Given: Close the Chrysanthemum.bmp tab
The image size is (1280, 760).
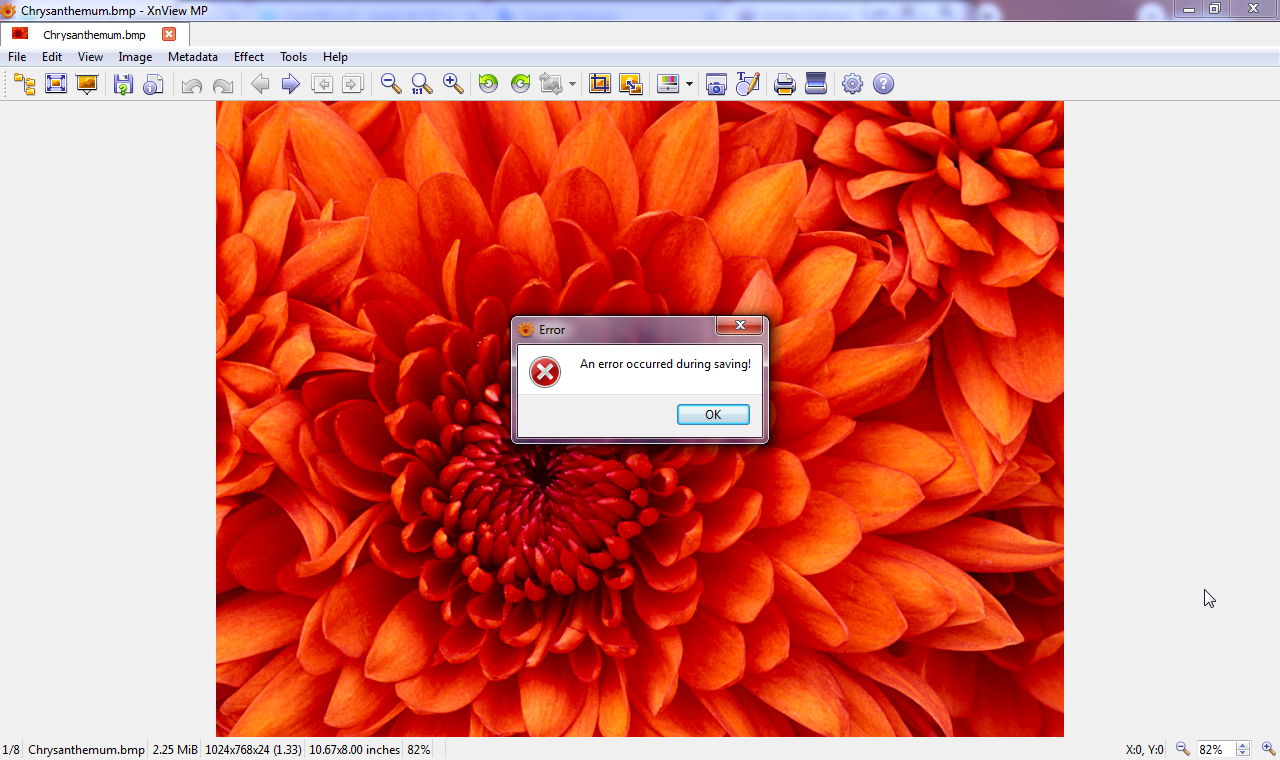Looking at the screenshot, I should 169,34.
